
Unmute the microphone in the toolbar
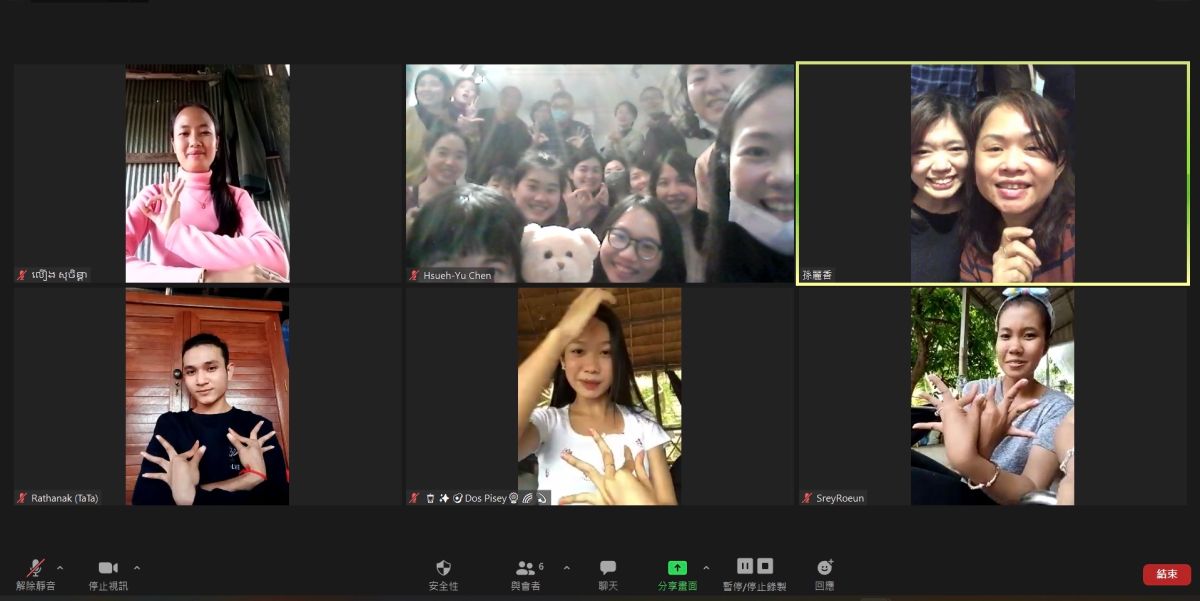point(35,569)
